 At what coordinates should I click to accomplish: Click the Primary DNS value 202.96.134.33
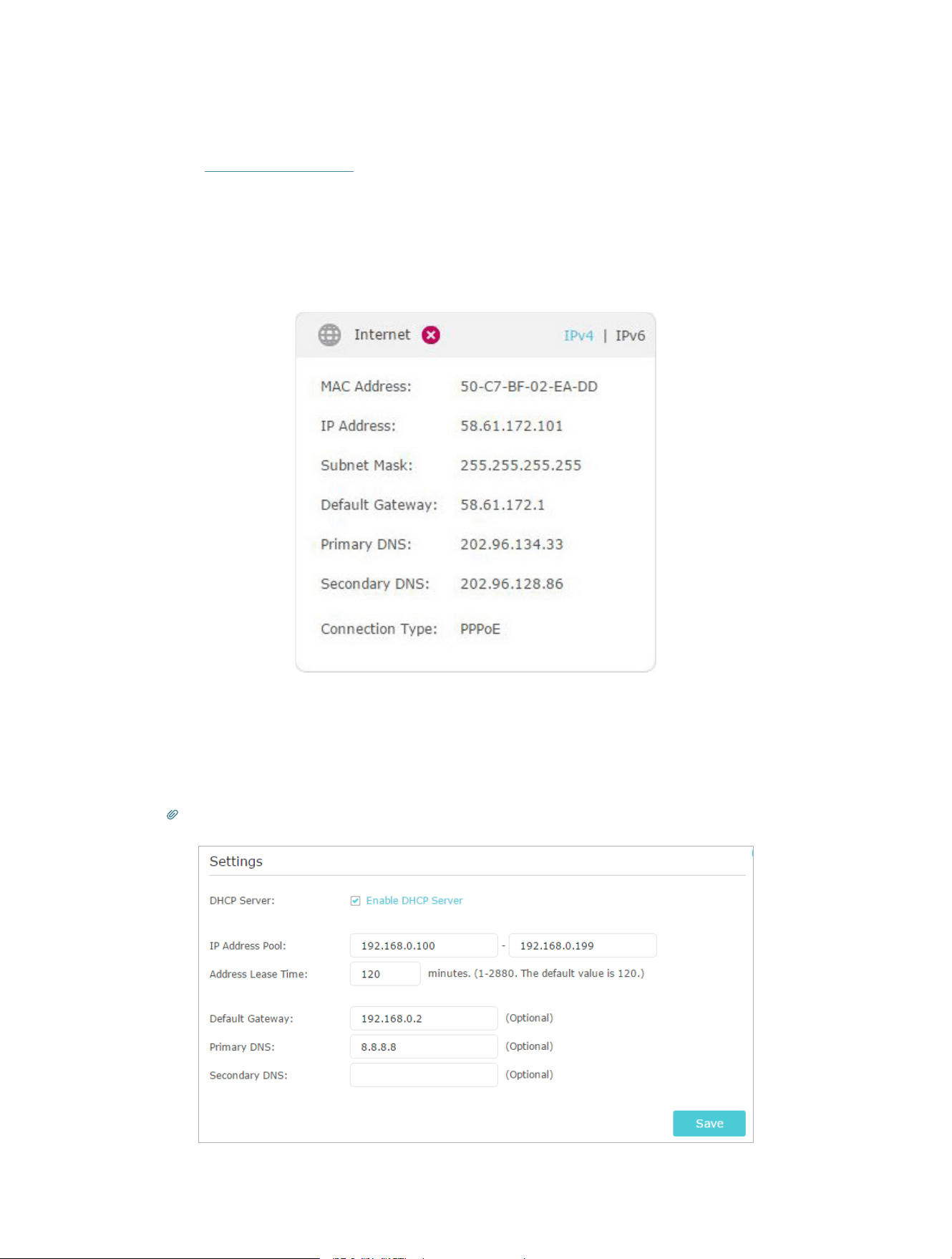pos(512,544)
